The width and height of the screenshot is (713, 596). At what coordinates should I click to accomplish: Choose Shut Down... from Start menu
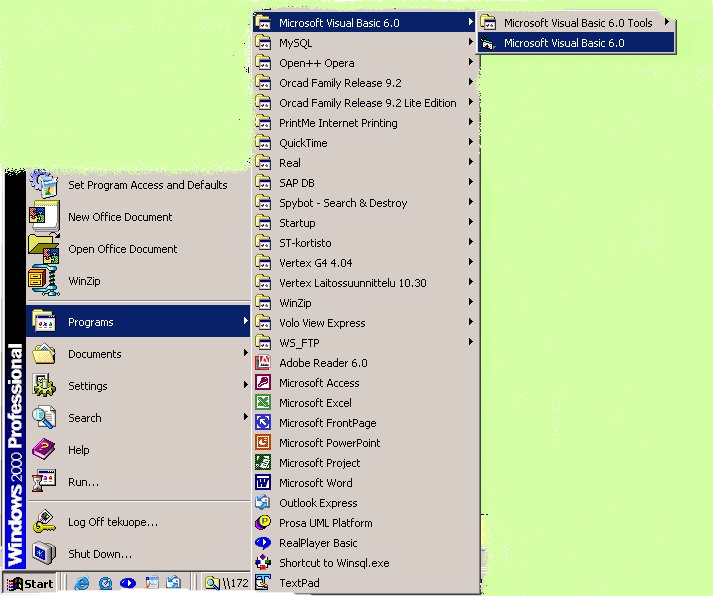tap(138, 554)
